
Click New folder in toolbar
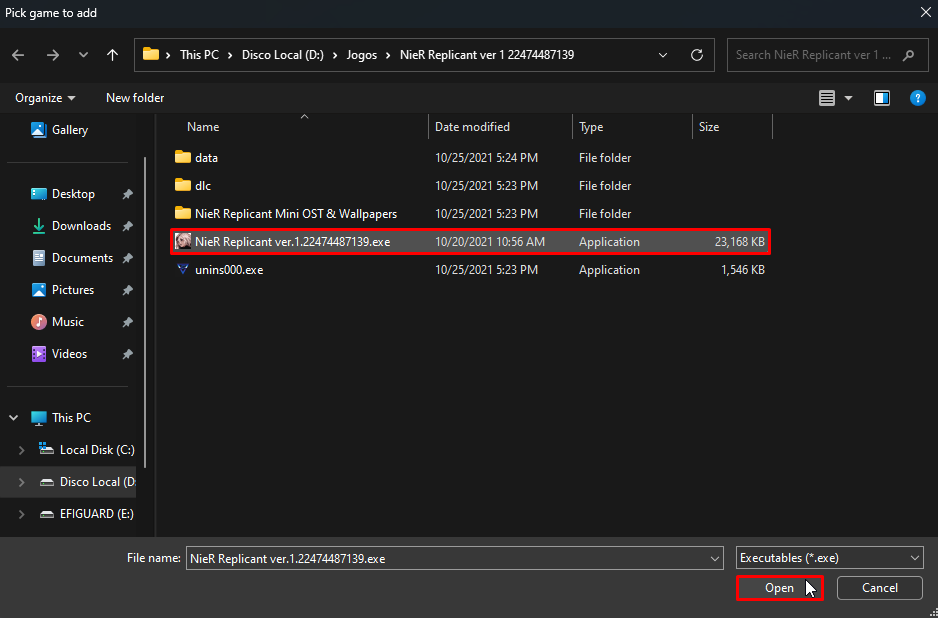coord(135,98)
